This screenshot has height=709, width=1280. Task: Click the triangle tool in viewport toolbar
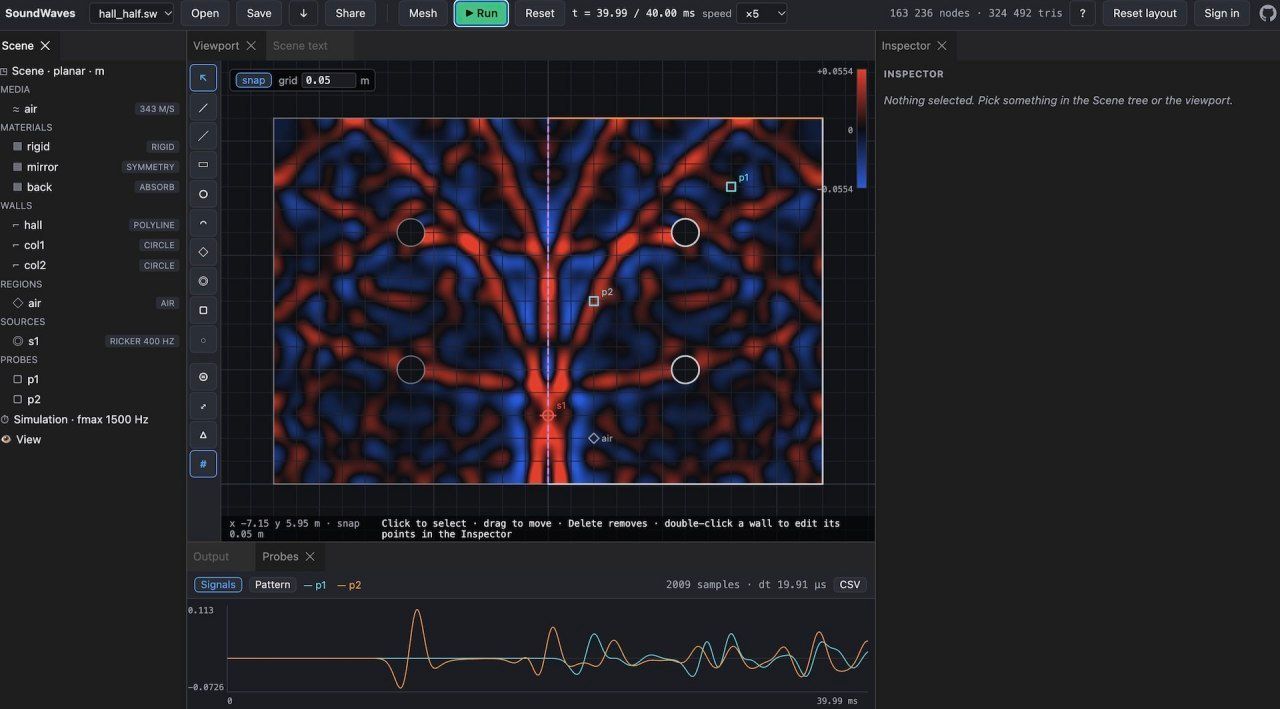(203, 435)
